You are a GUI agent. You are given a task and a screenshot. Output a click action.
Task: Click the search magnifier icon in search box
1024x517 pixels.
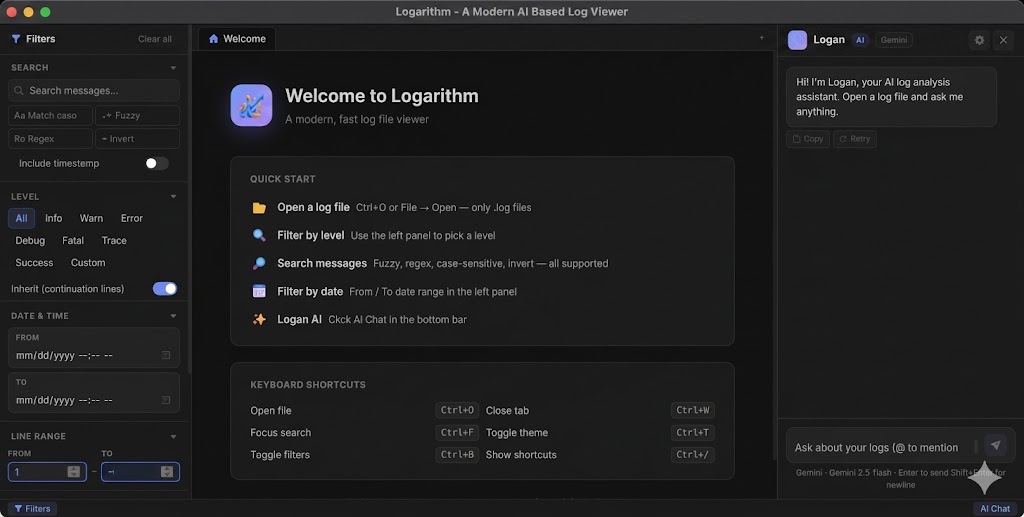coord(19,91)
